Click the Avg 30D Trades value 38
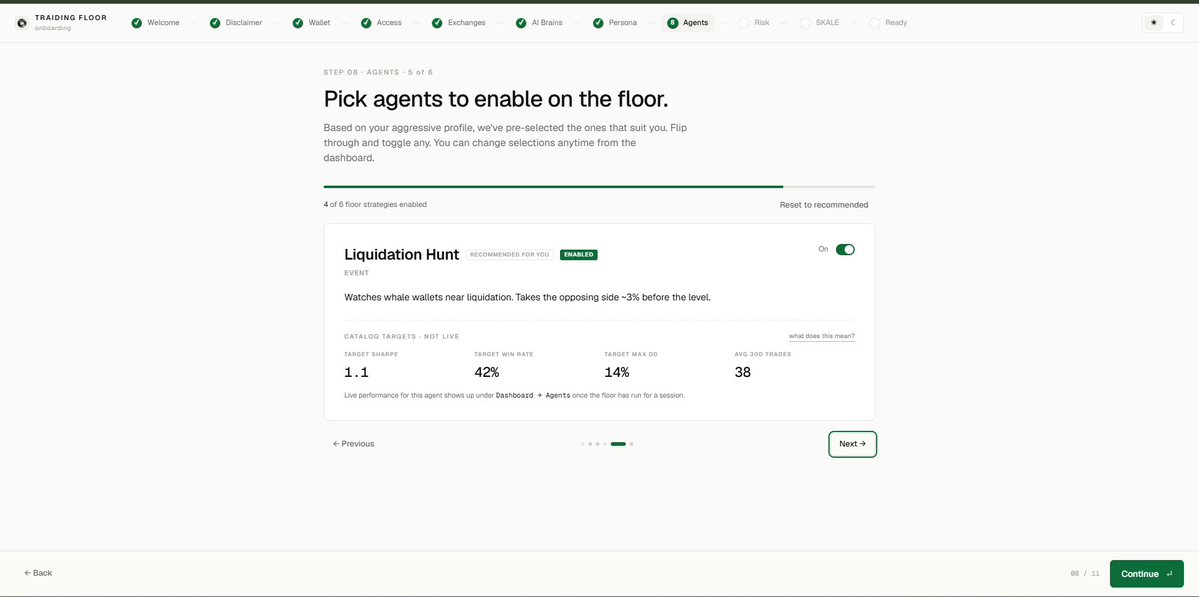Viewport: 1199px width, 597px height. coord(742,372)
